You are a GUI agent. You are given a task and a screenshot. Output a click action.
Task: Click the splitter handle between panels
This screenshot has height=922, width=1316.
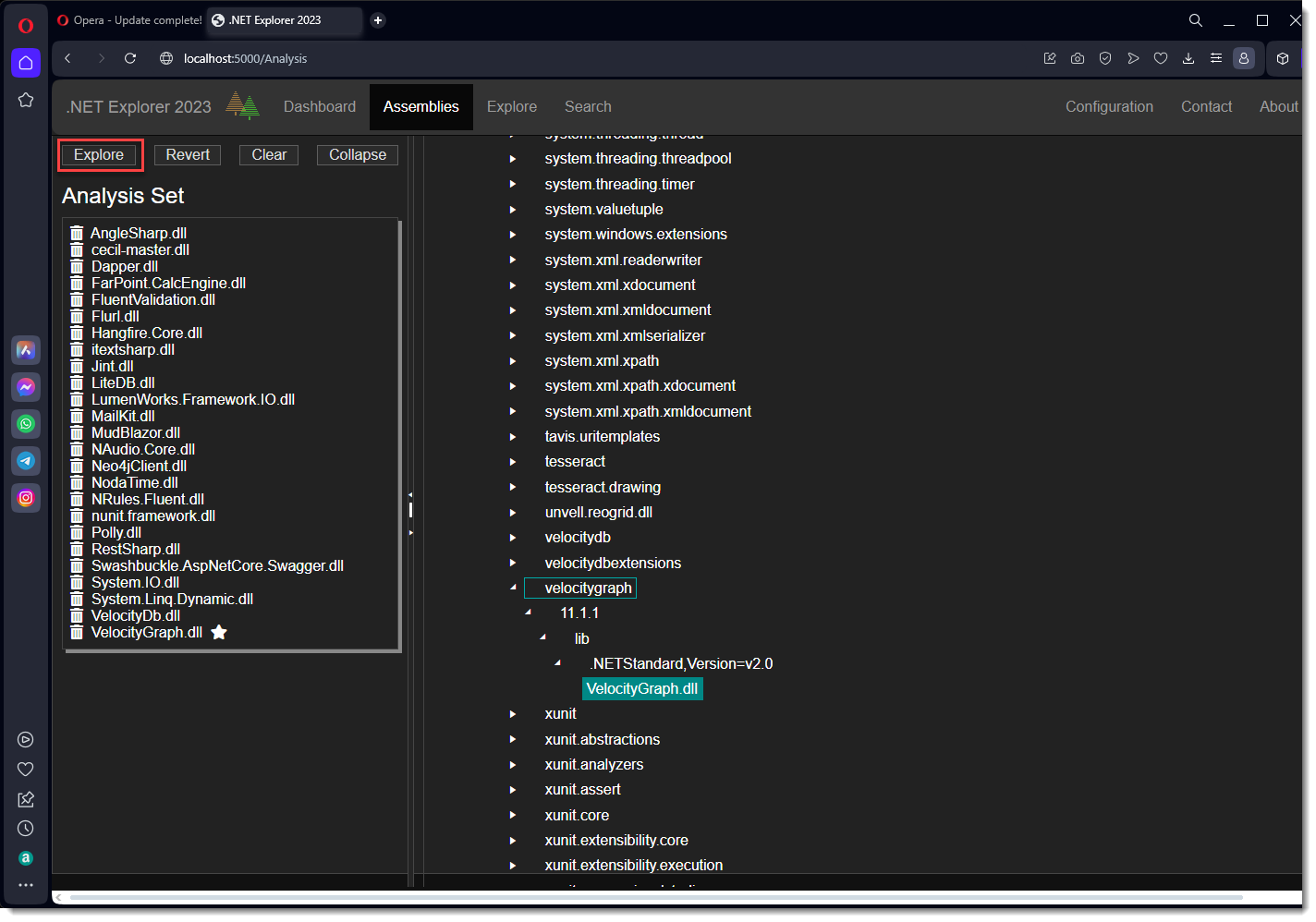[x=410, y=510]
